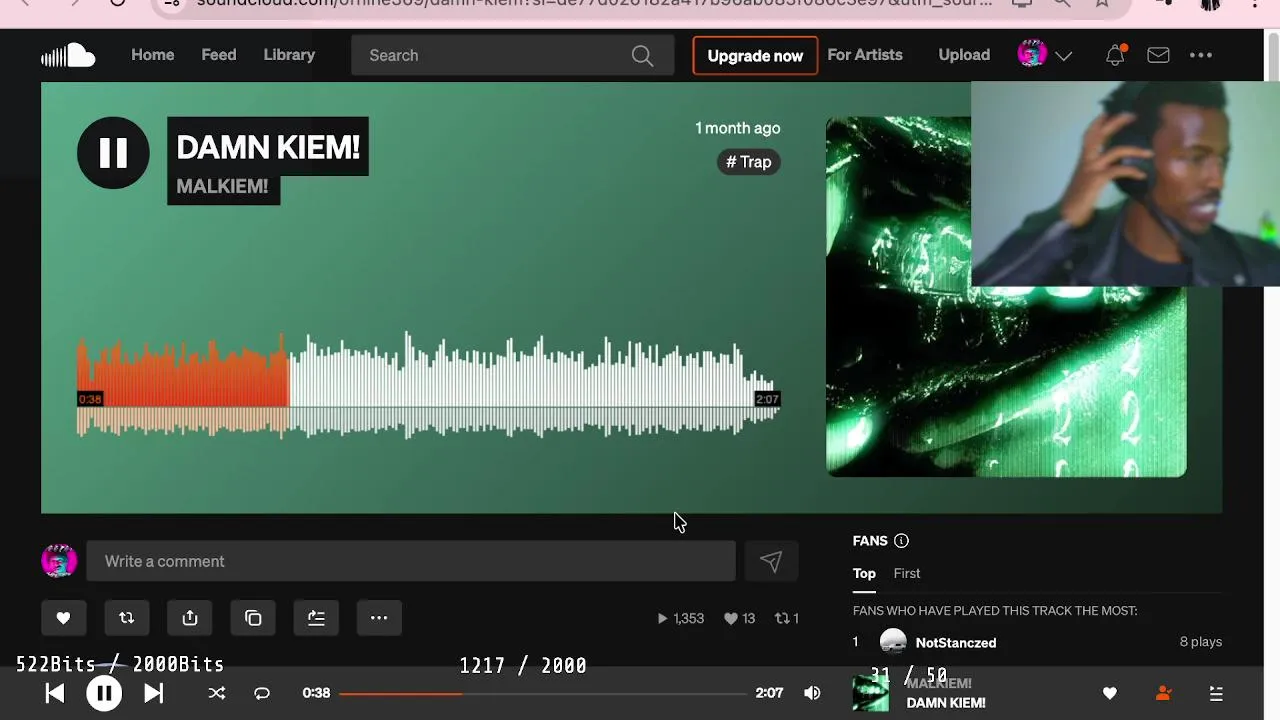Open the Library page
This screenshot has width=1280, height=720.
[289, 55]
